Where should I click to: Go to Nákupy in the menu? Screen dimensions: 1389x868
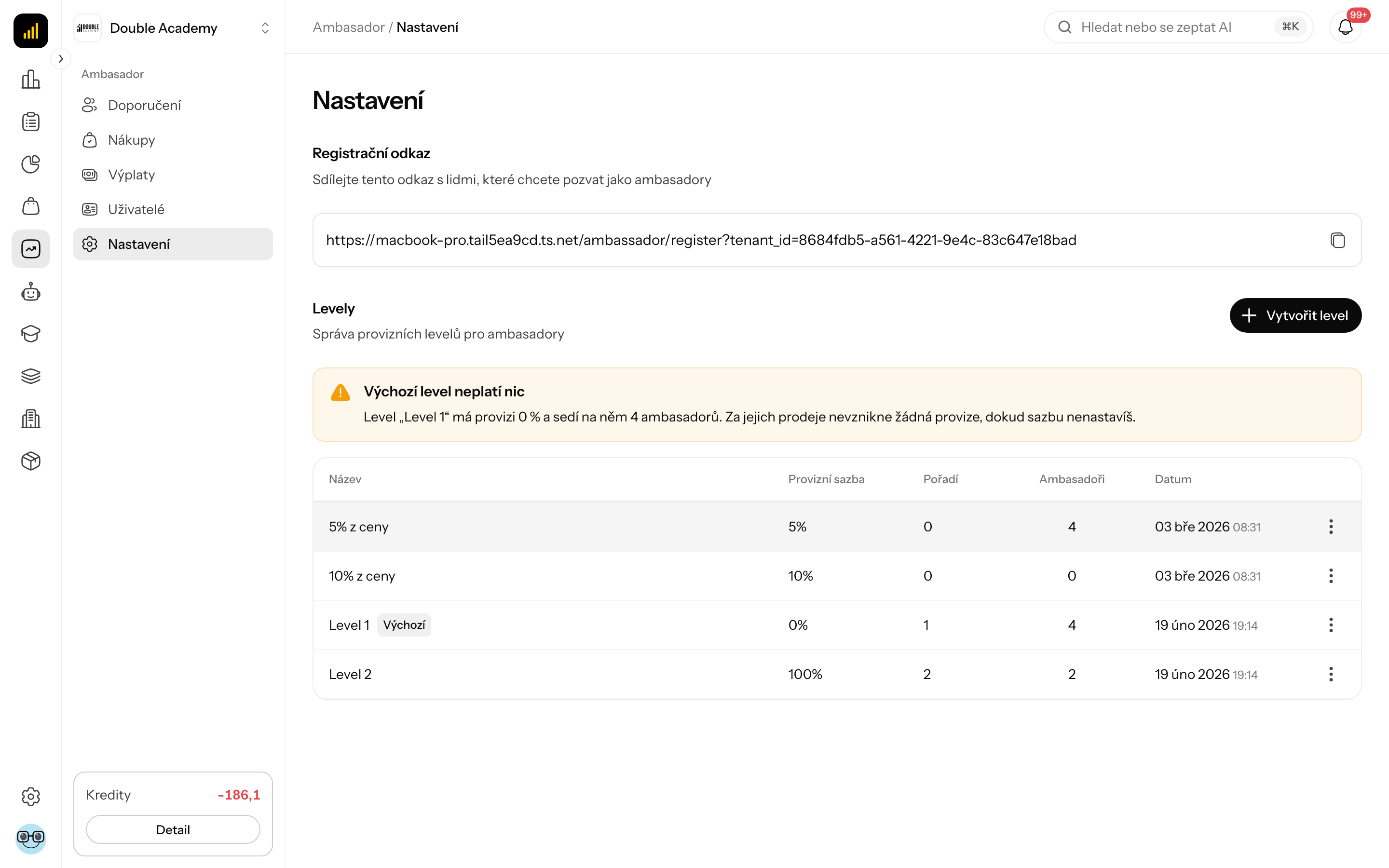tap(173, 140)
